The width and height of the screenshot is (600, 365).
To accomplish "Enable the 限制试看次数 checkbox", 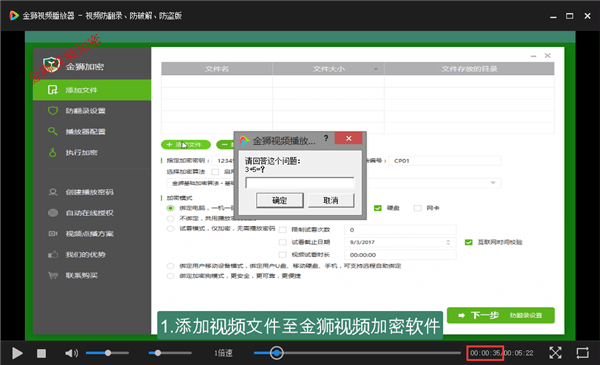I will pyautogui.click(x=283, y=230).
